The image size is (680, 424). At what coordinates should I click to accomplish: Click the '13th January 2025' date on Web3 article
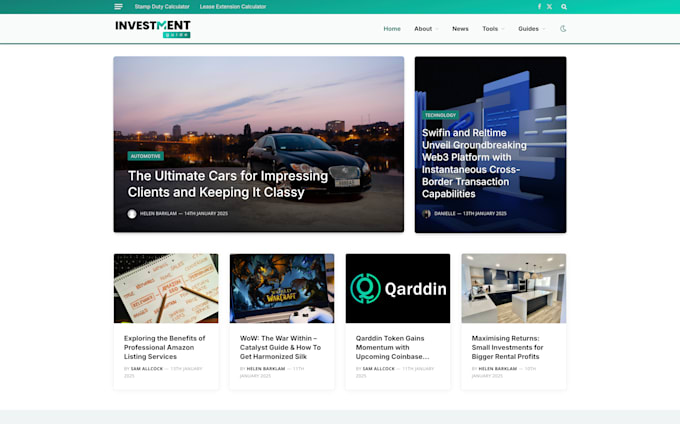pyautogui.click(x=485, y=214)
